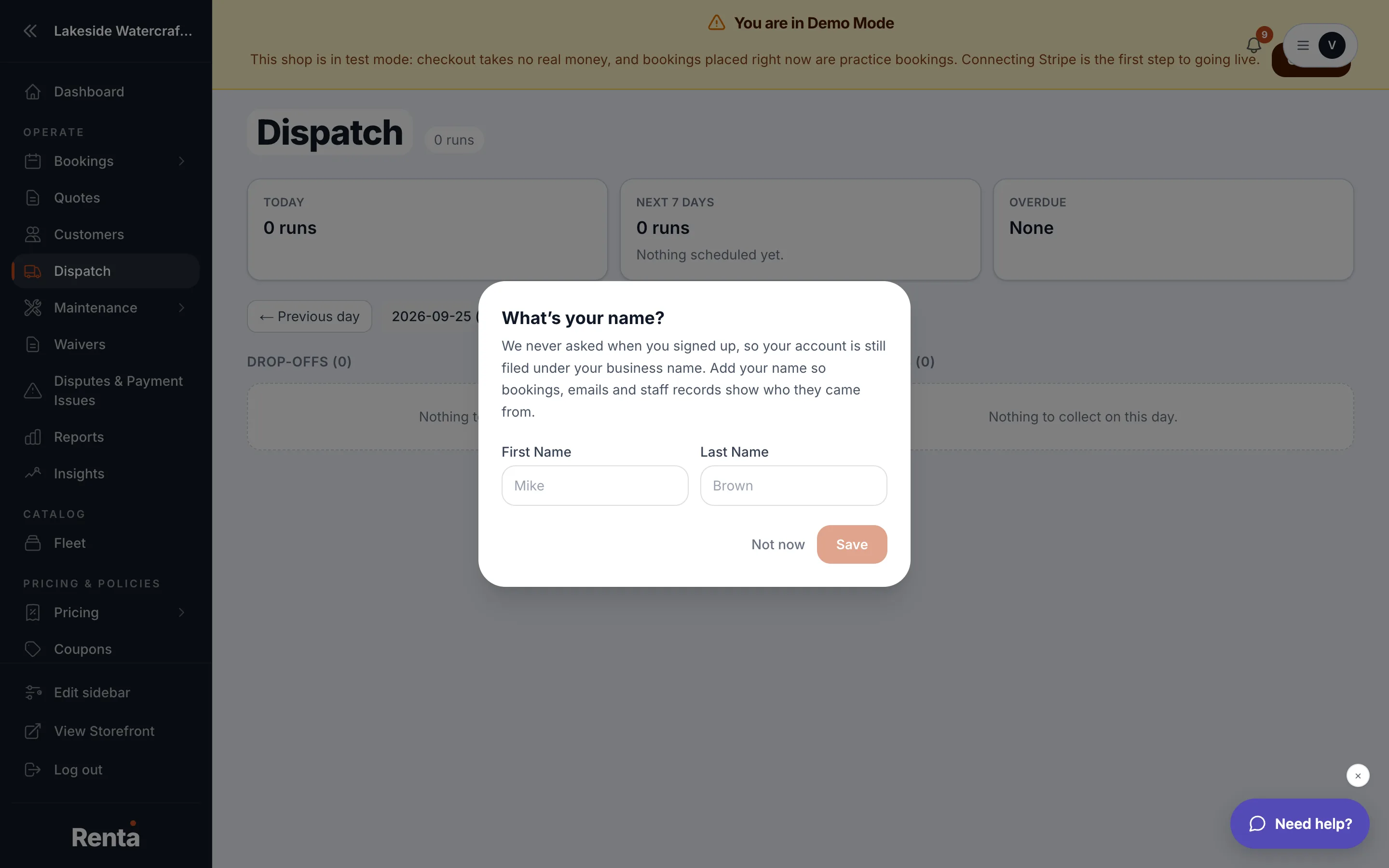Click the Waivers file icon

tap(33, 344)
